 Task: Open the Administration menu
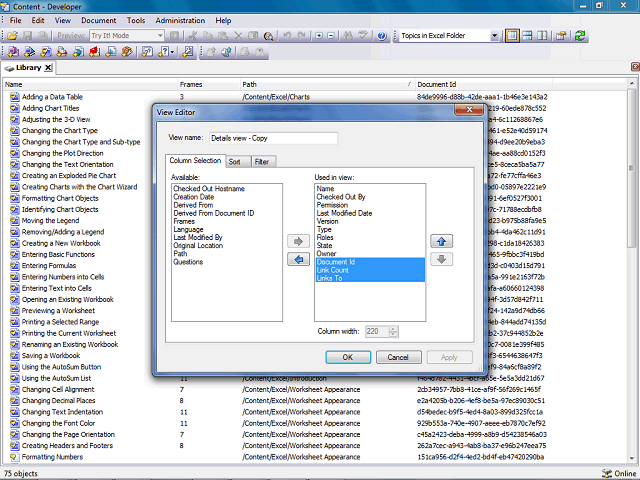(x=180, y=20)
